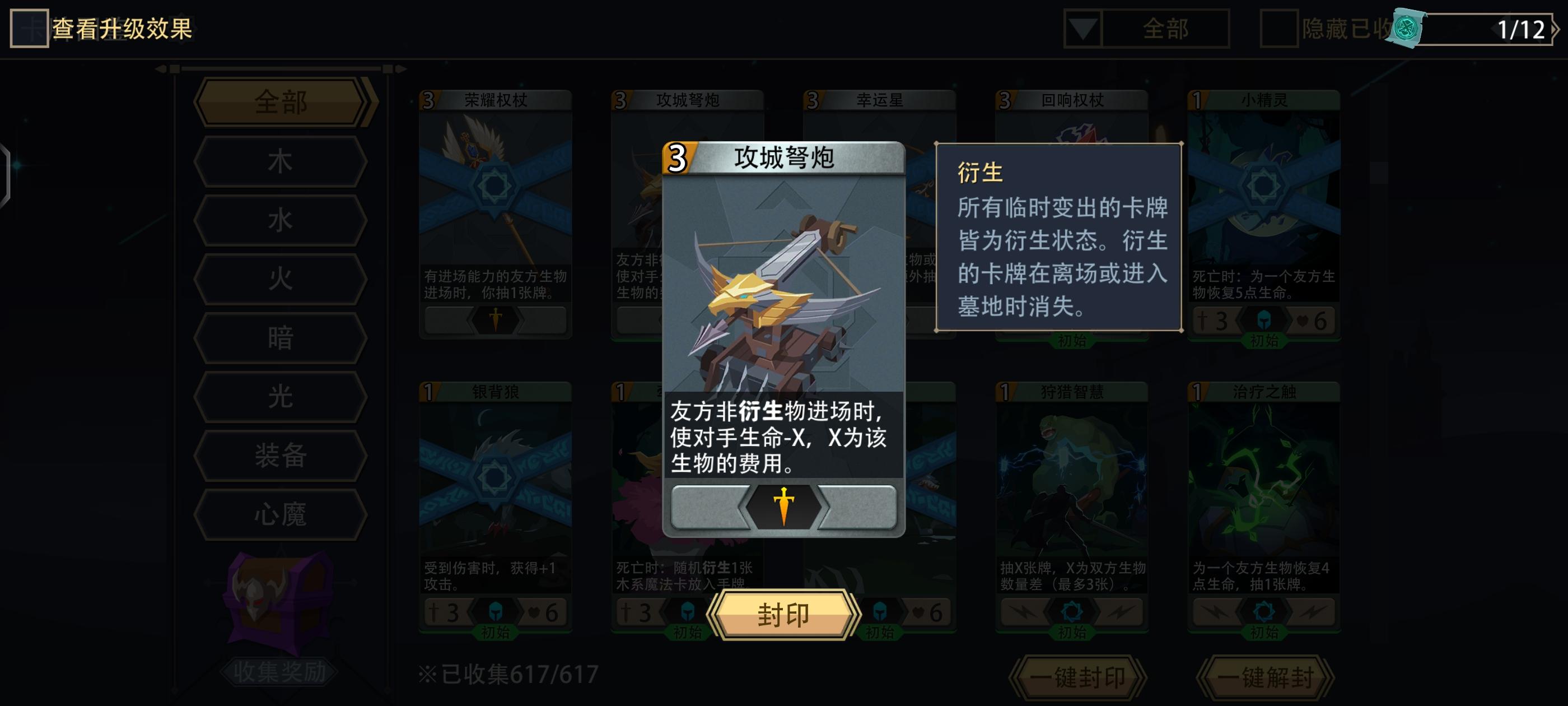Click the 封印 button below the card

(x=783, y=615)
